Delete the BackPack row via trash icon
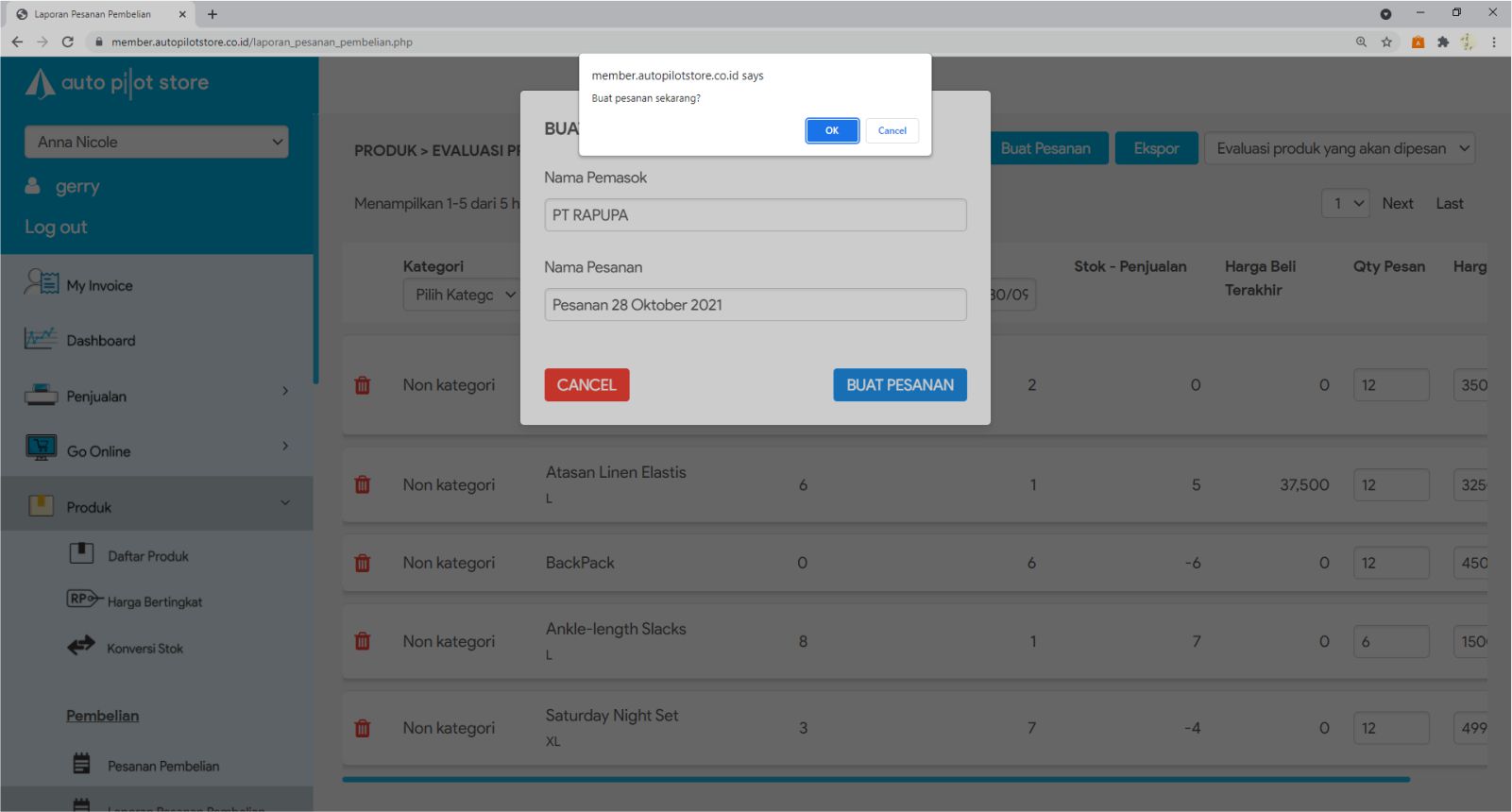Viewport: 1512px width, 812px height. click(x=363, y=563)
